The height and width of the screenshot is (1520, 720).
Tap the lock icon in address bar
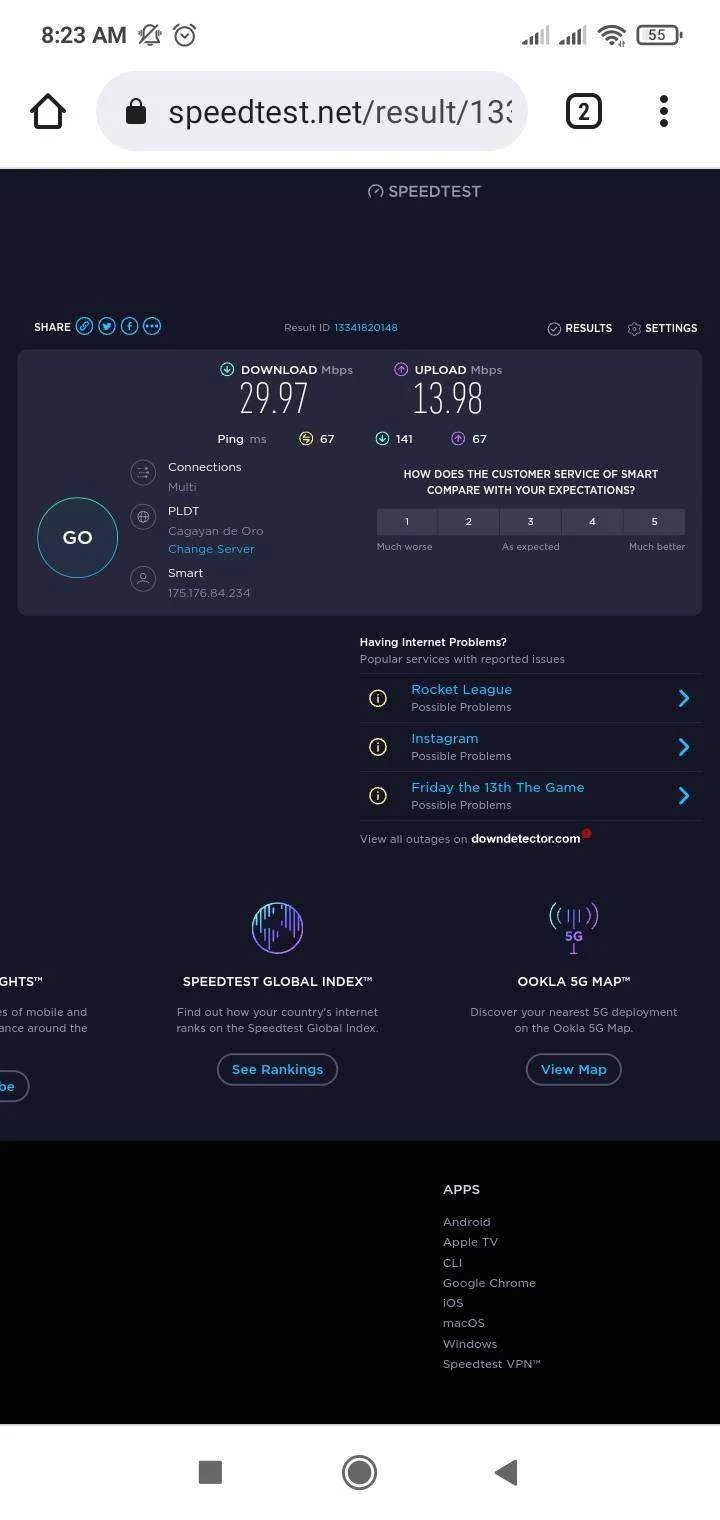[136, 112]
